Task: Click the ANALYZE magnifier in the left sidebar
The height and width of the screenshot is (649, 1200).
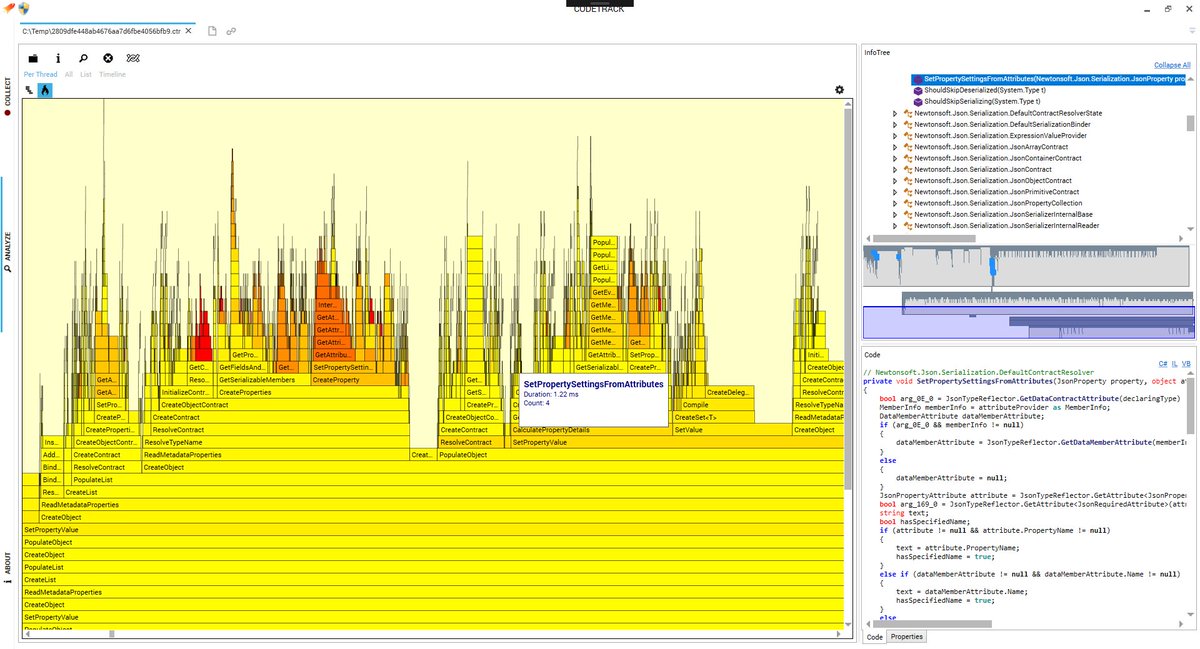Action: [x=9, y=267]
